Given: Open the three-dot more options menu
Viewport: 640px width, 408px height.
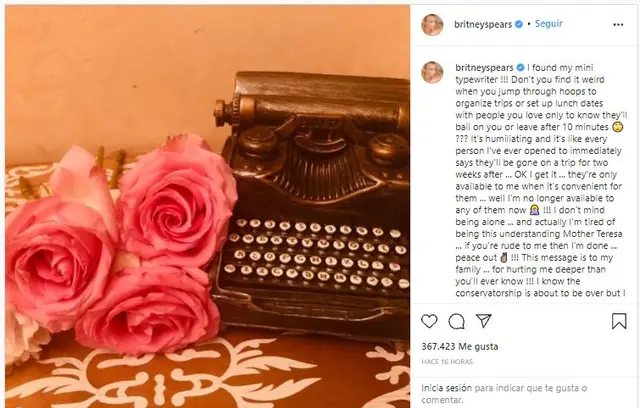Looking at the screenshot, I should (x=618, y=25).
